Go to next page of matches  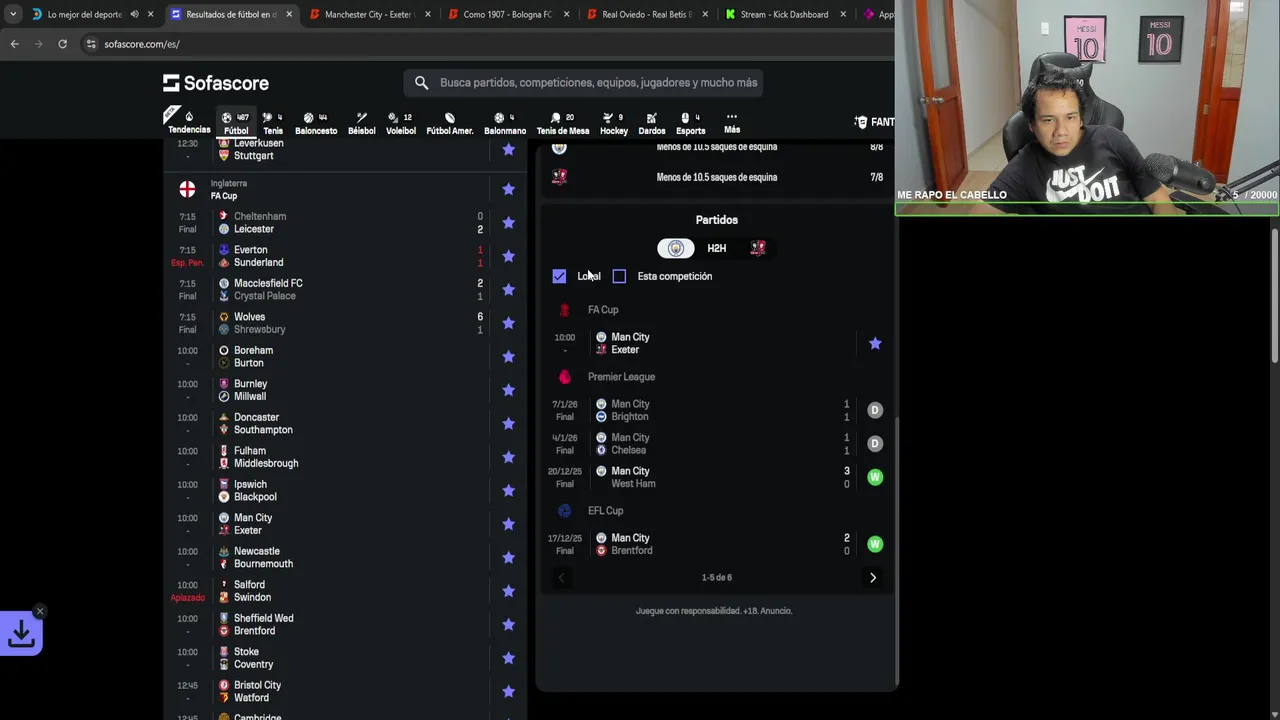pos(872,577)
